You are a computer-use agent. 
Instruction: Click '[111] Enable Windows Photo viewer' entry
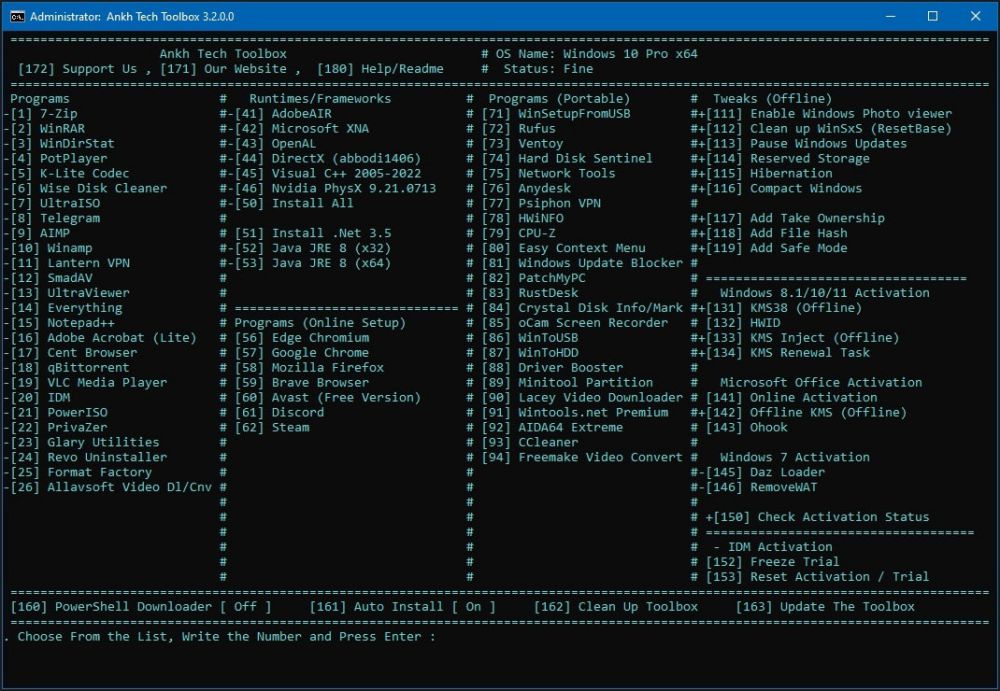click(829, 114)
